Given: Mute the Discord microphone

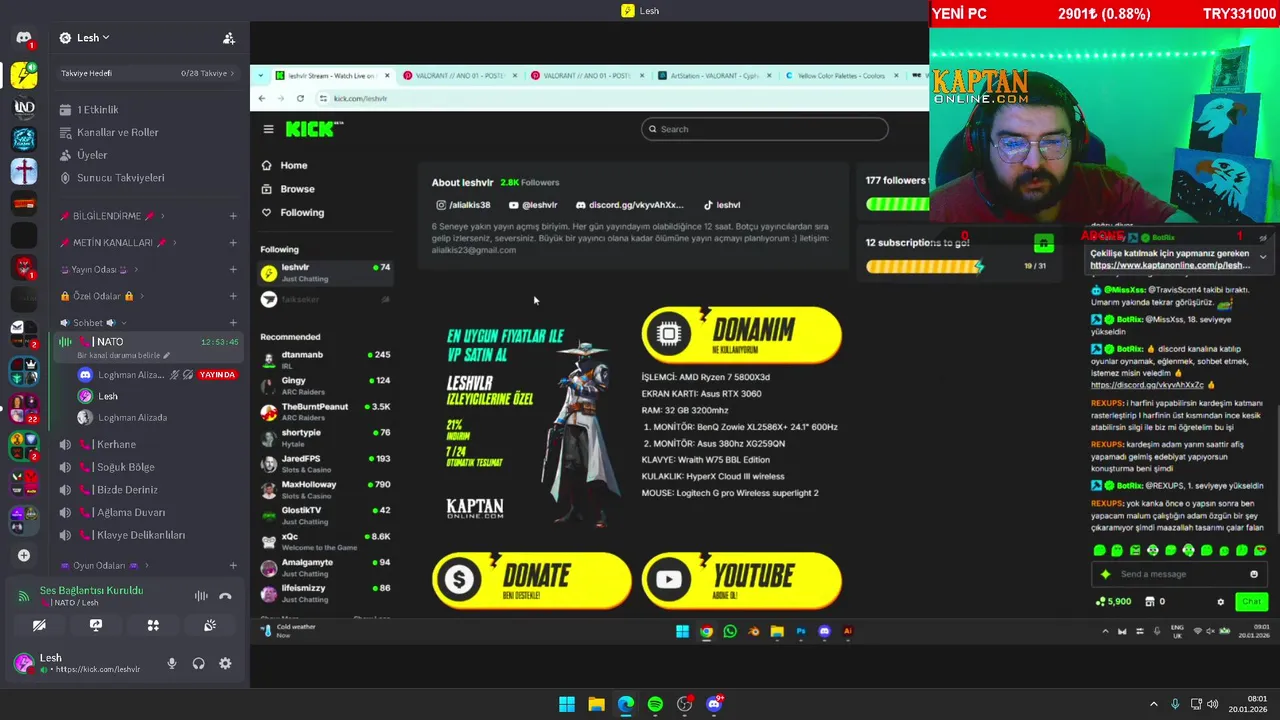Looking at the screenshot, I should (172, 663).
